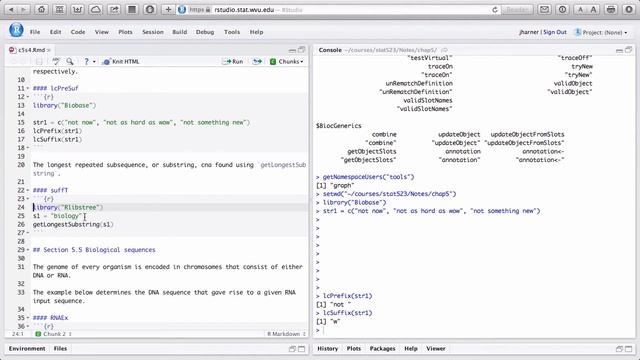Open the File menu
Screen dimensions: 640x360
point(35,32)
